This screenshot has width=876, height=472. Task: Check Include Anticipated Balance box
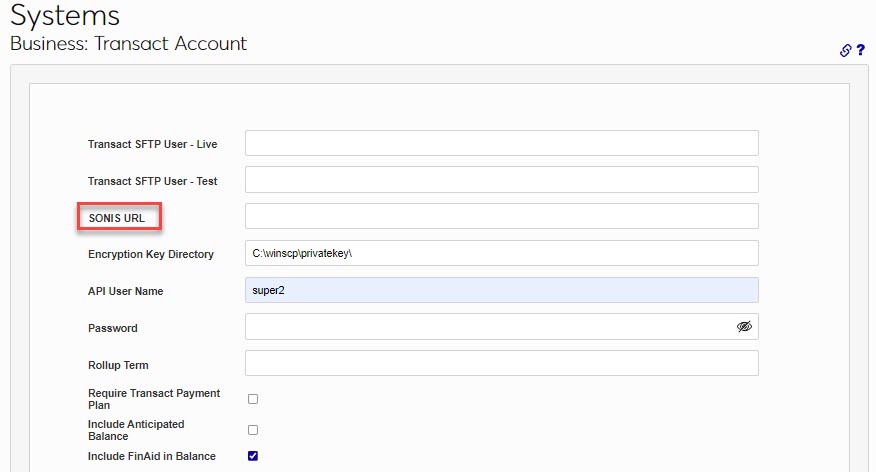(x=253, y=430)
